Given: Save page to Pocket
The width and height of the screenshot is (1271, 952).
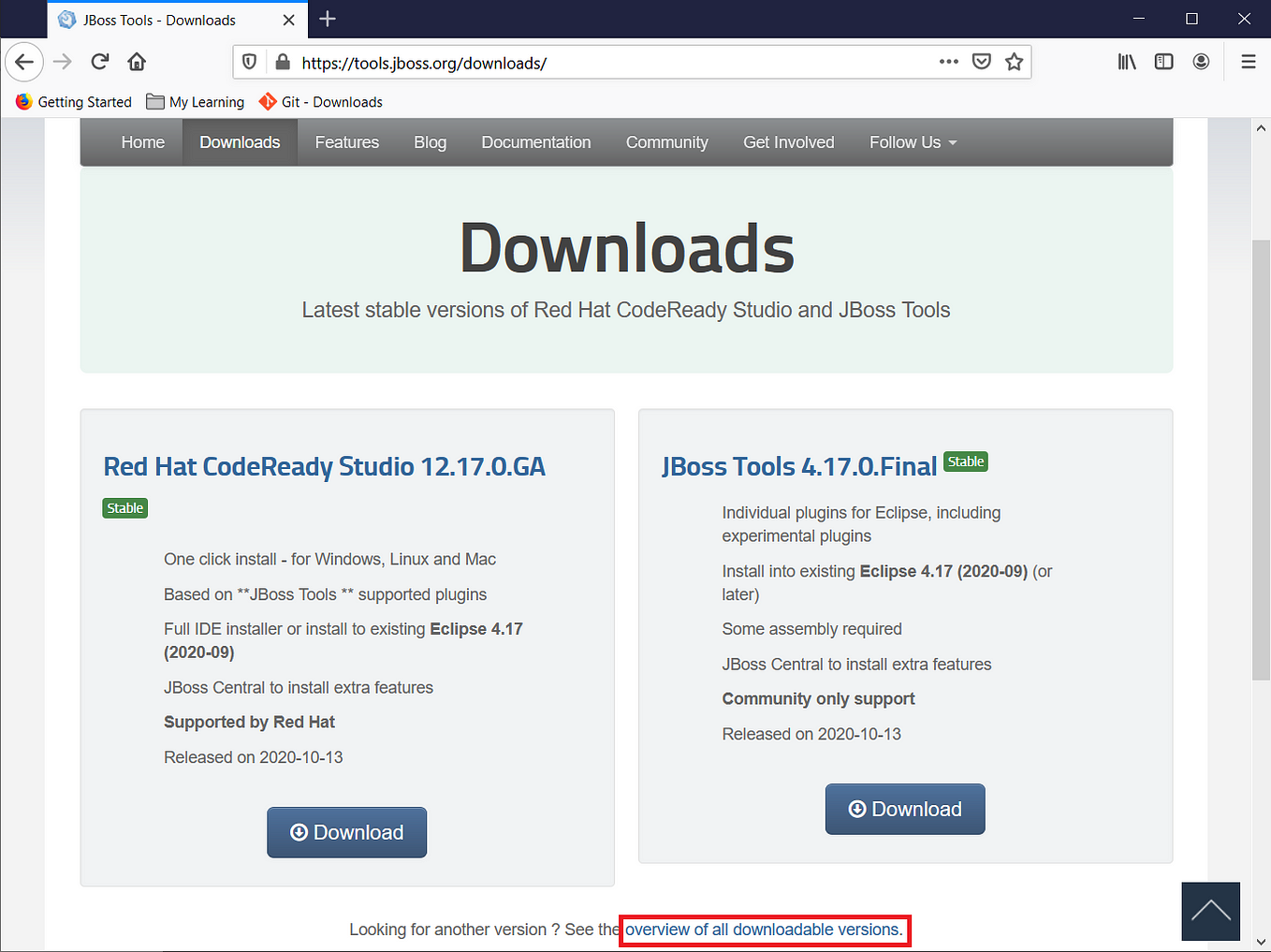Looking at the screenshot, I should (x=982, y=62).
